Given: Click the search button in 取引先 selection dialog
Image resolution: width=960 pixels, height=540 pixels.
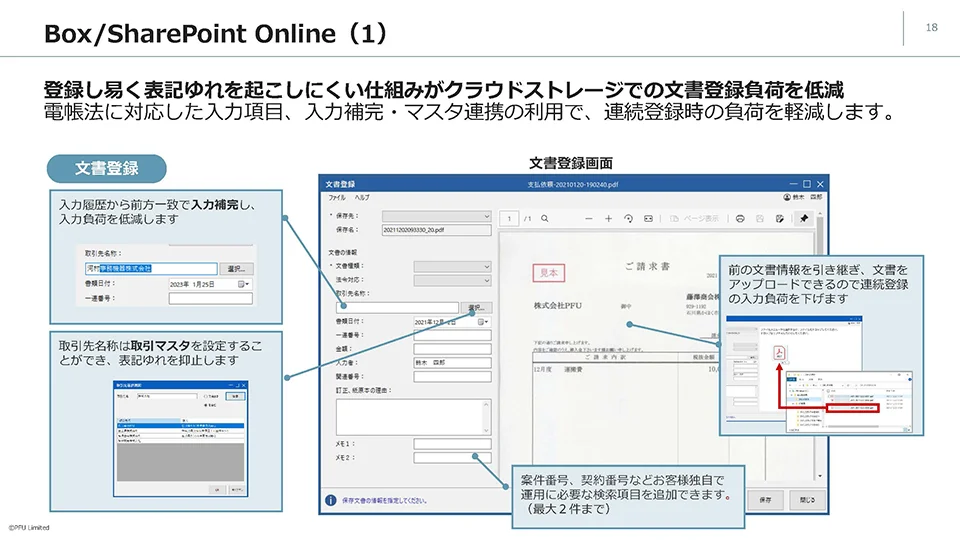Looking at the screenshot, I should pos(235,396).
